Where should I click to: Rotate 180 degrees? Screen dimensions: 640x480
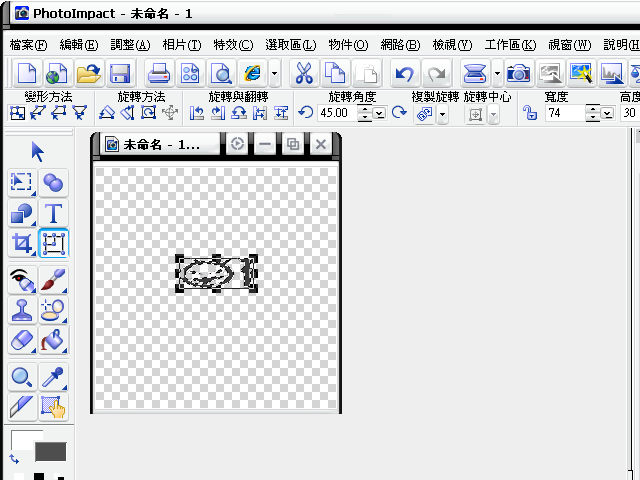[239, 113]
